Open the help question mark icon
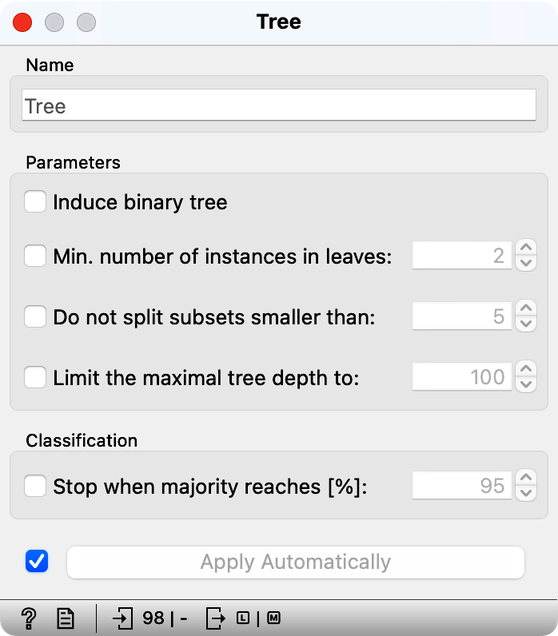558x636 pixels. point(29,618)
